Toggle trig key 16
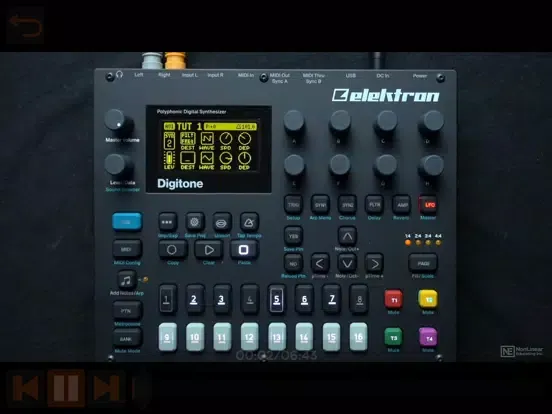 tap(358, 337)
